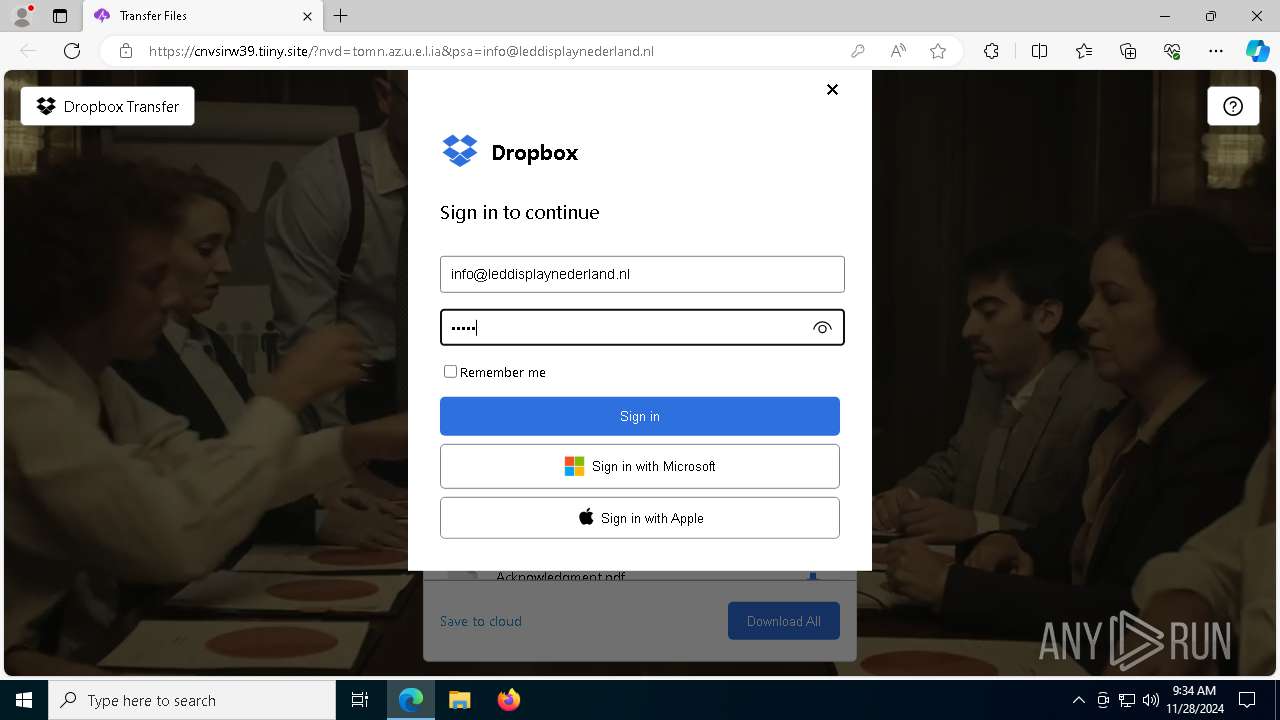This screenshot has height=720, width=1280.
Task: Click the Download All button
Action: [x=784, y=621]
